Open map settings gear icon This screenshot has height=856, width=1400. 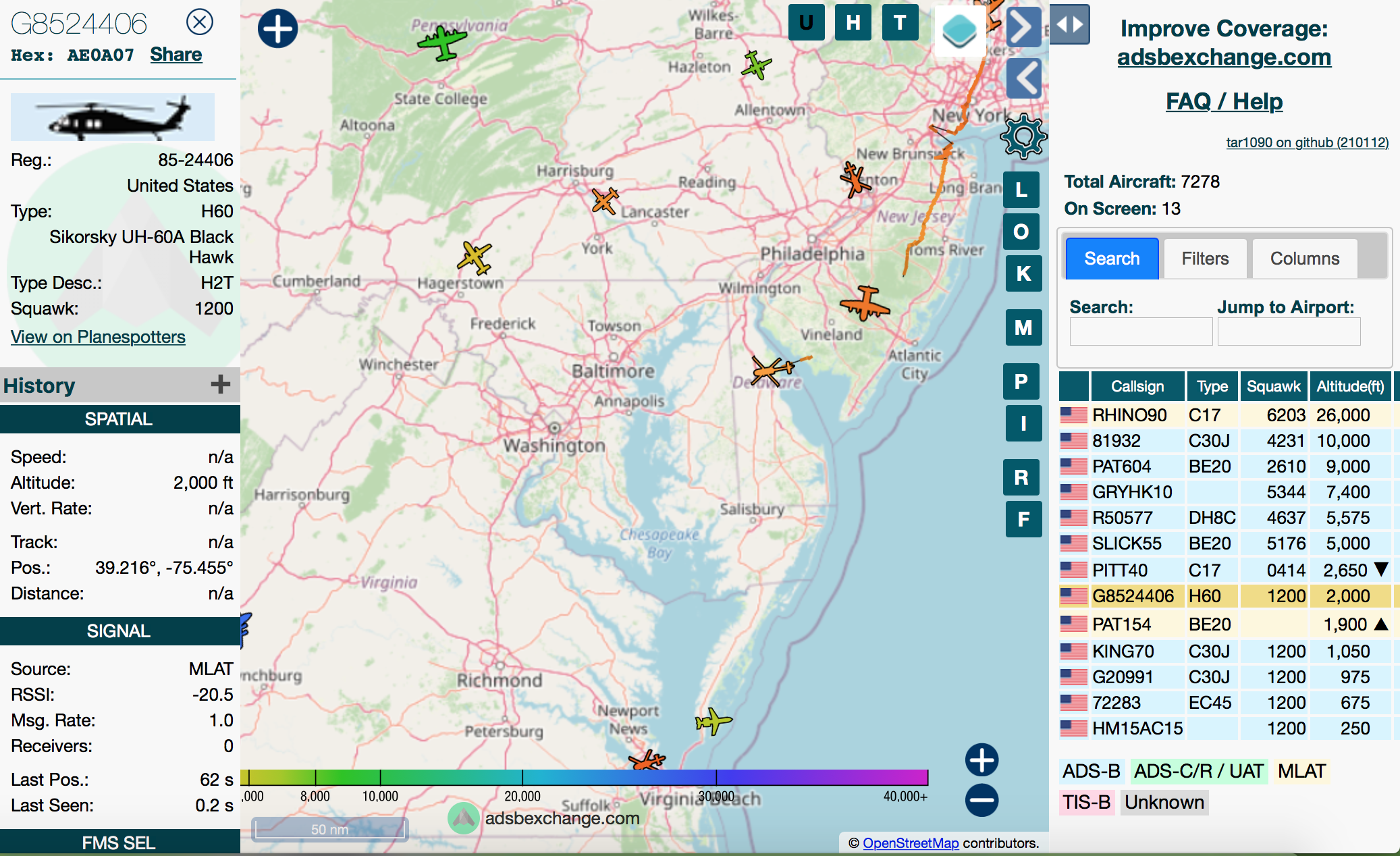click(x=1023, y=136)
